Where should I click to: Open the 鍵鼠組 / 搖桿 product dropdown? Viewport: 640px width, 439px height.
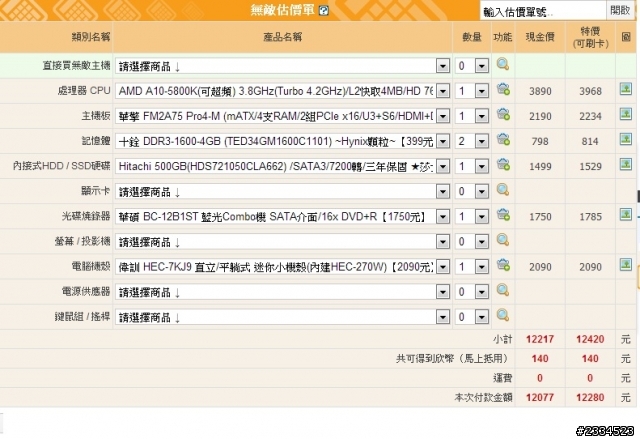point(282,317)
